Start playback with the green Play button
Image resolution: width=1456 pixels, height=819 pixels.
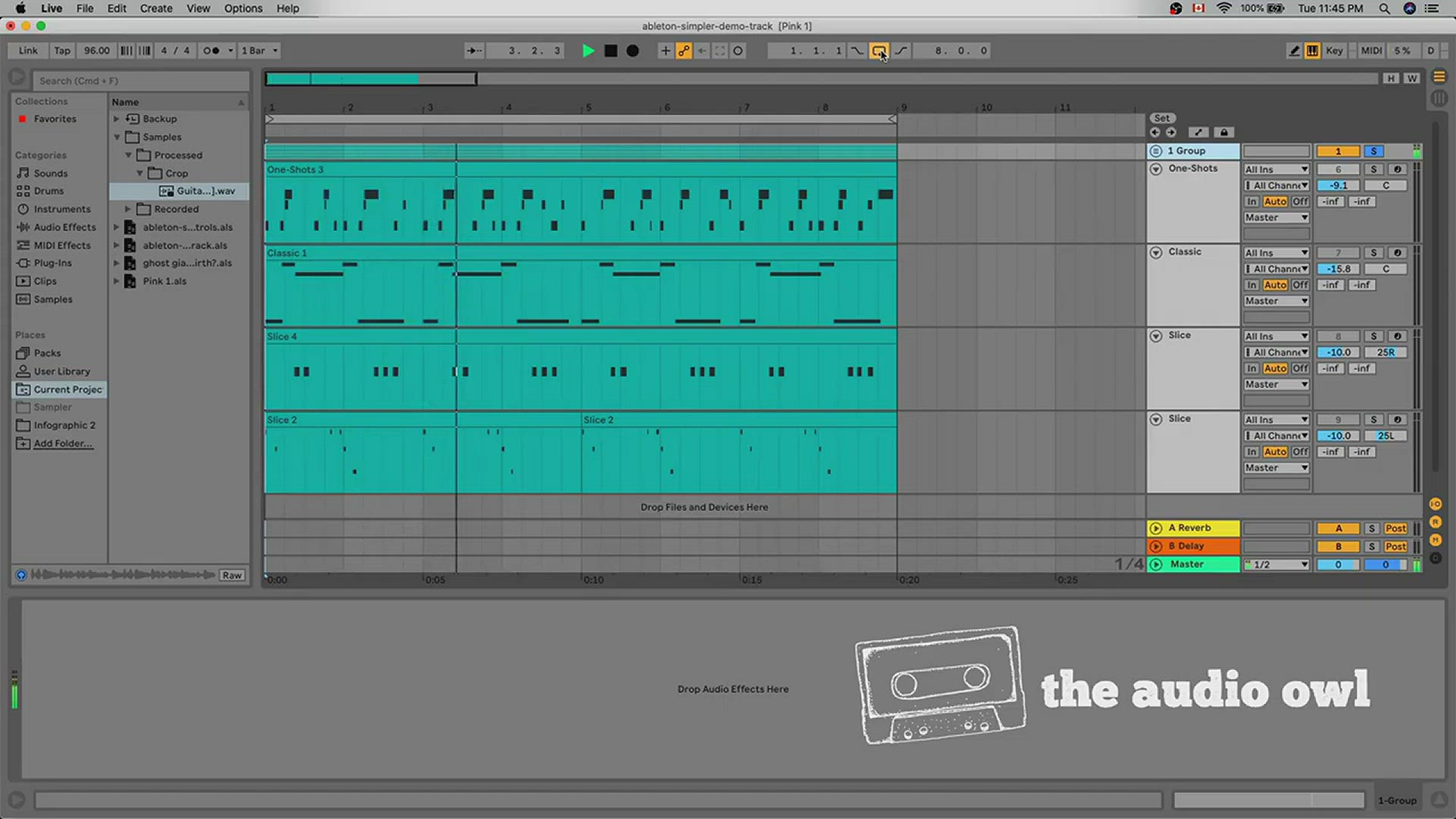588,51
